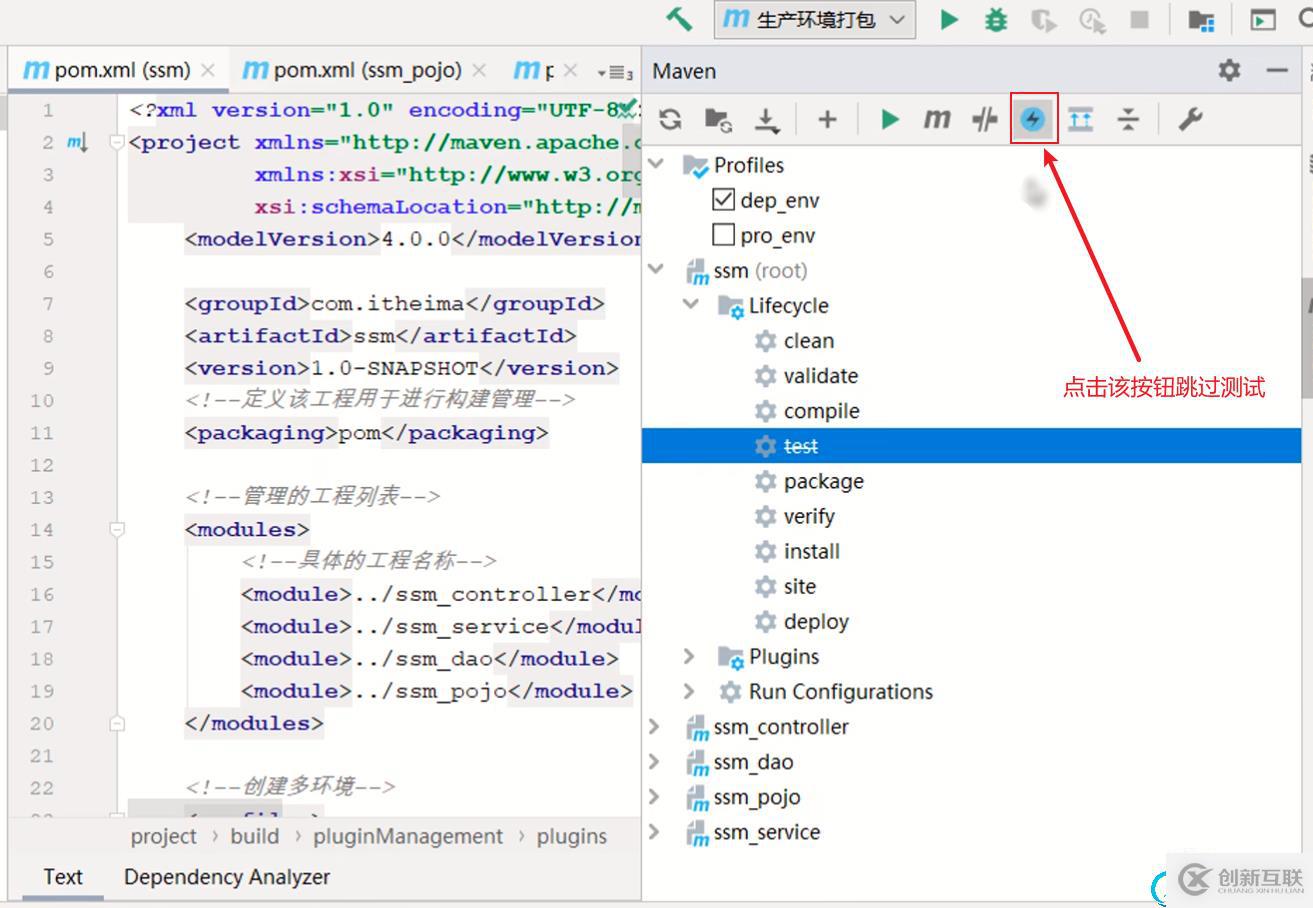This screenshot has height=908, width=1313.
Task: Click the Reload All Maven Projects icon
Action: point(671,120)
